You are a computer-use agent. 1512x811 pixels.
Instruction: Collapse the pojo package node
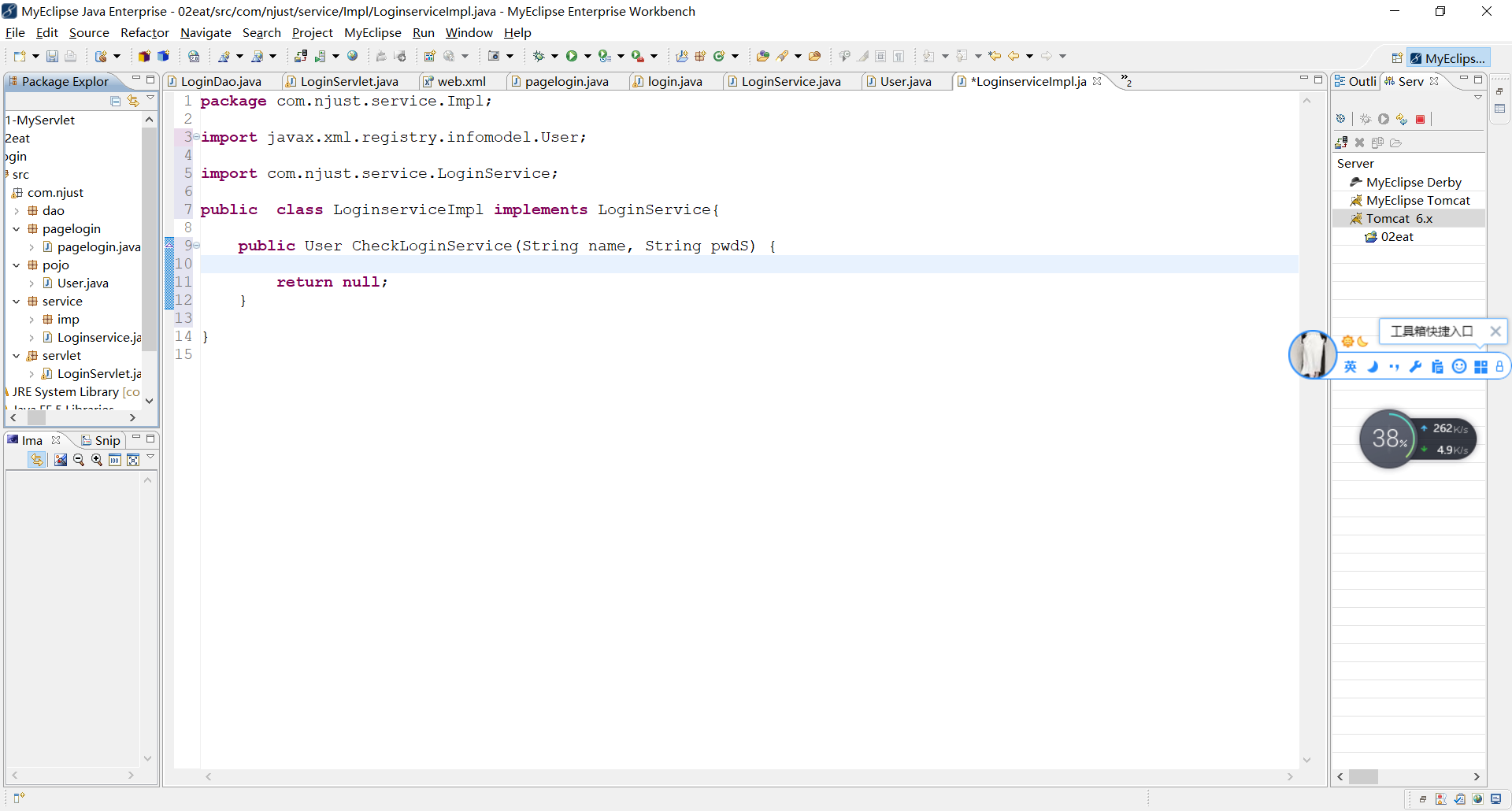pyautogui.click(x=17, y=265)
